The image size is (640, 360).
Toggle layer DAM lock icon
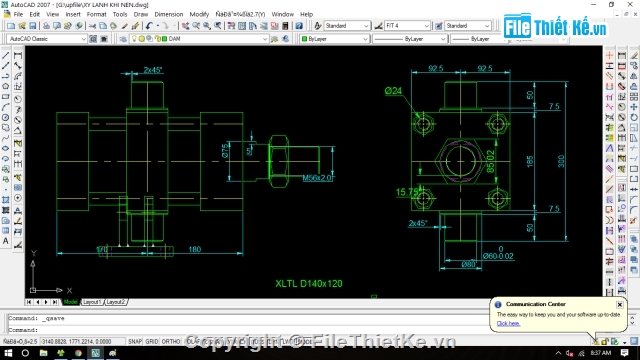point(158,39)
